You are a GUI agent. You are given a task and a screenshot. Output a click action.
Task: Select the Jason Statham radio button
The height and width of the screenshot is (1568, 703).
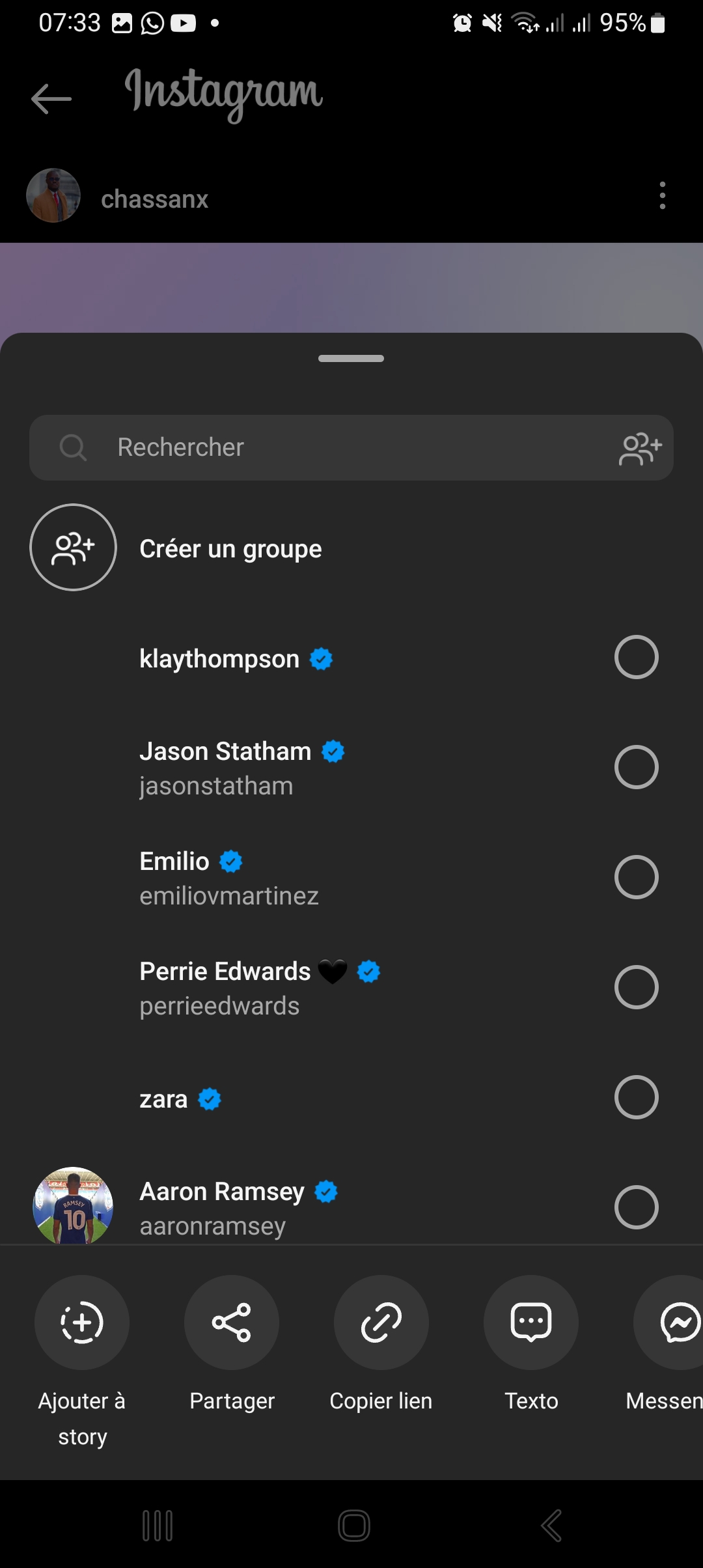(x=636, y=767)
